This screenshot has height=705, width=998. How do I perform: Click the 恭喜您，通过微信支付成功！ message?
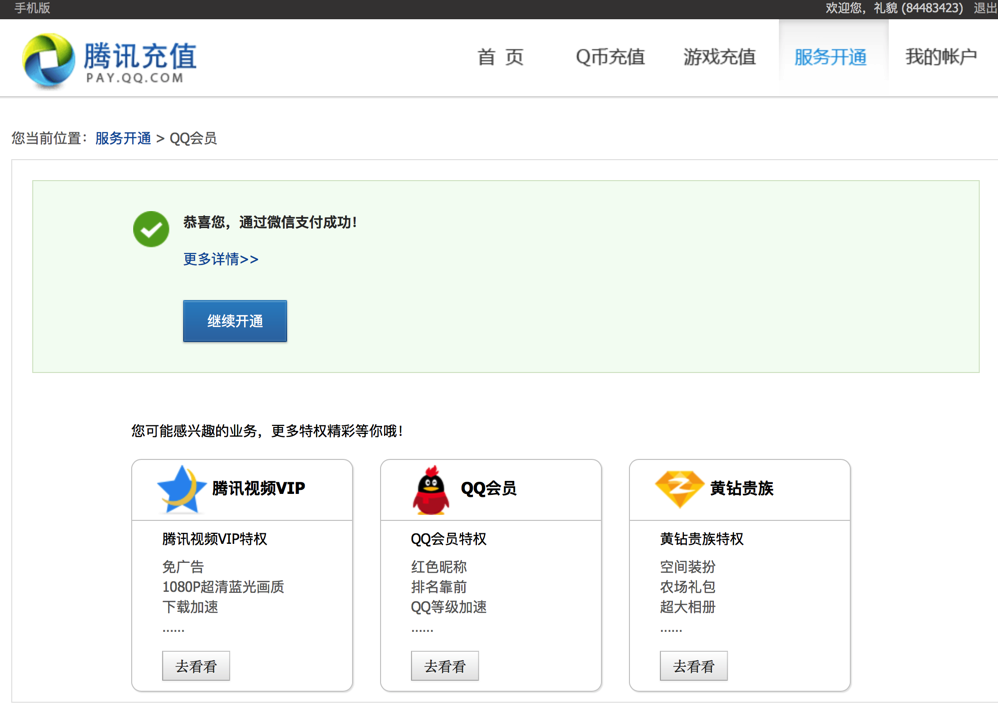pyautogui.click(x=270, y=222)
